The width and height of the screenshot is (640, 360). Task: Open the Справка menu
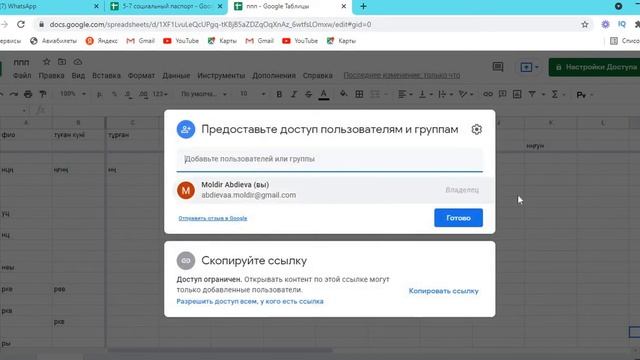pyautogui.click(x=318, y=76)
